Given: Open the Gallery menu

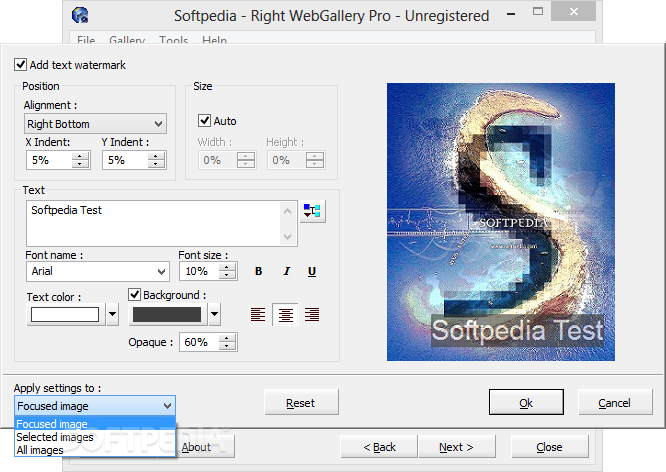Looking at the screenshot, I should click(x=127, y=40).
